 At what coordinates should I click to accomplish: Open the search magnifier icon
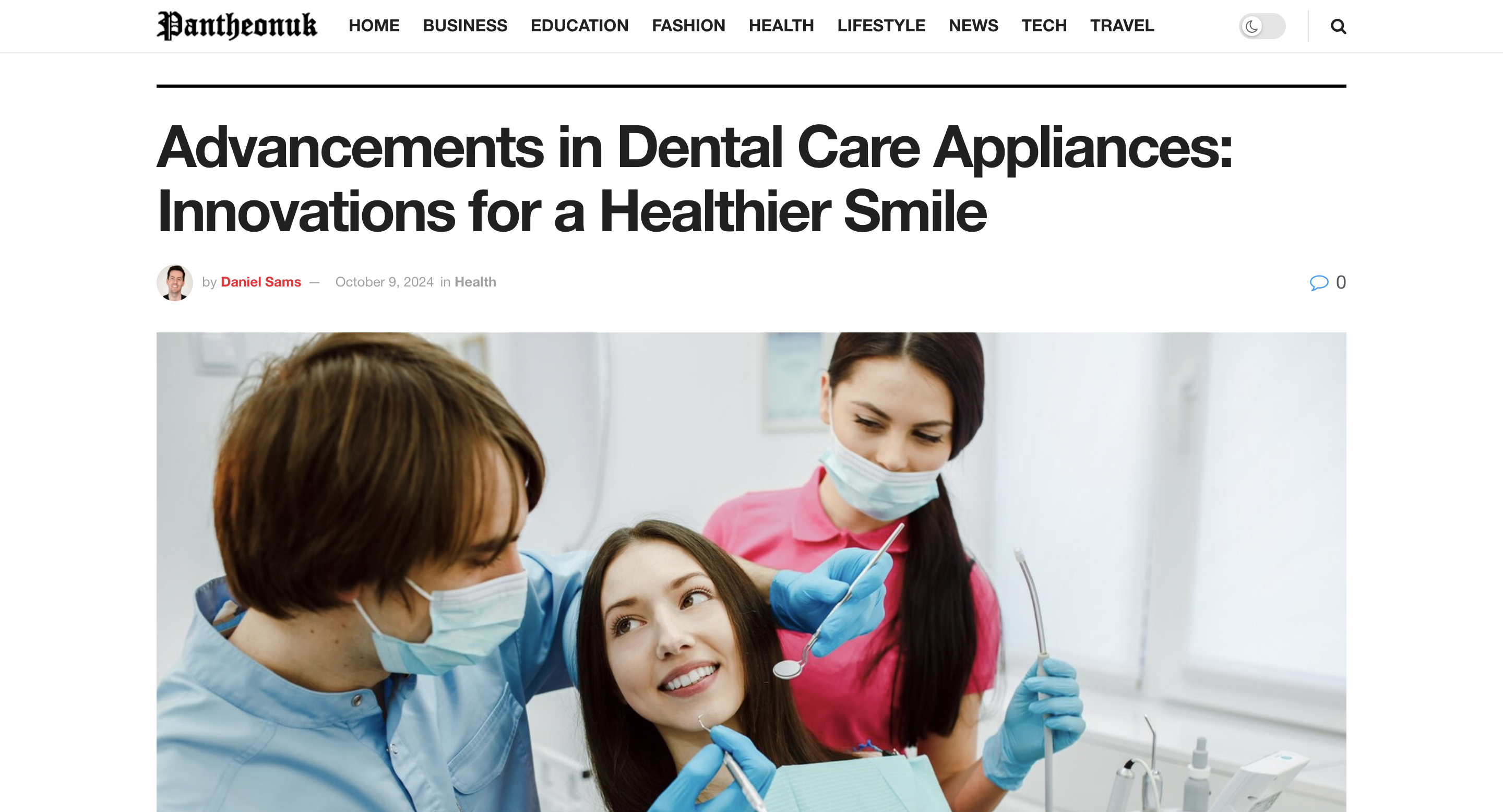click(x=1338, y=26)
